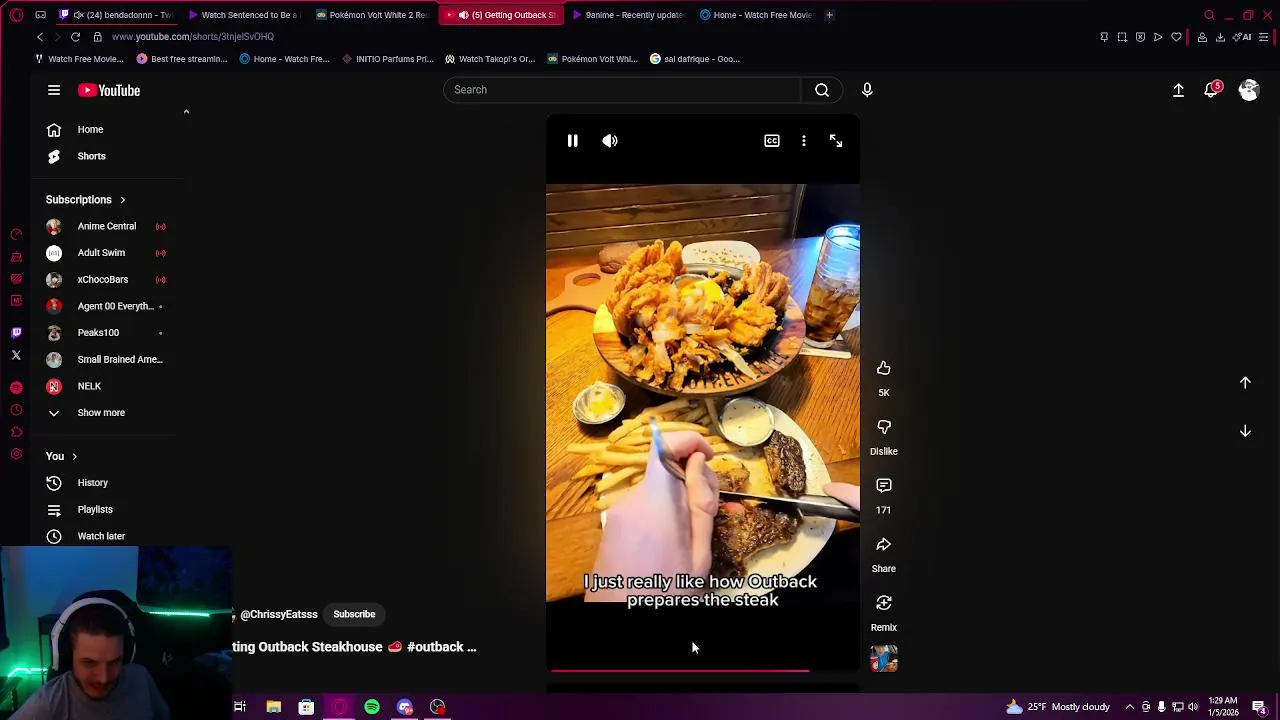The width and height of the screenshot is (1280, 720).
Task: Pause the Shorts video
Action: pyautogui.click(x=572, y=141)
